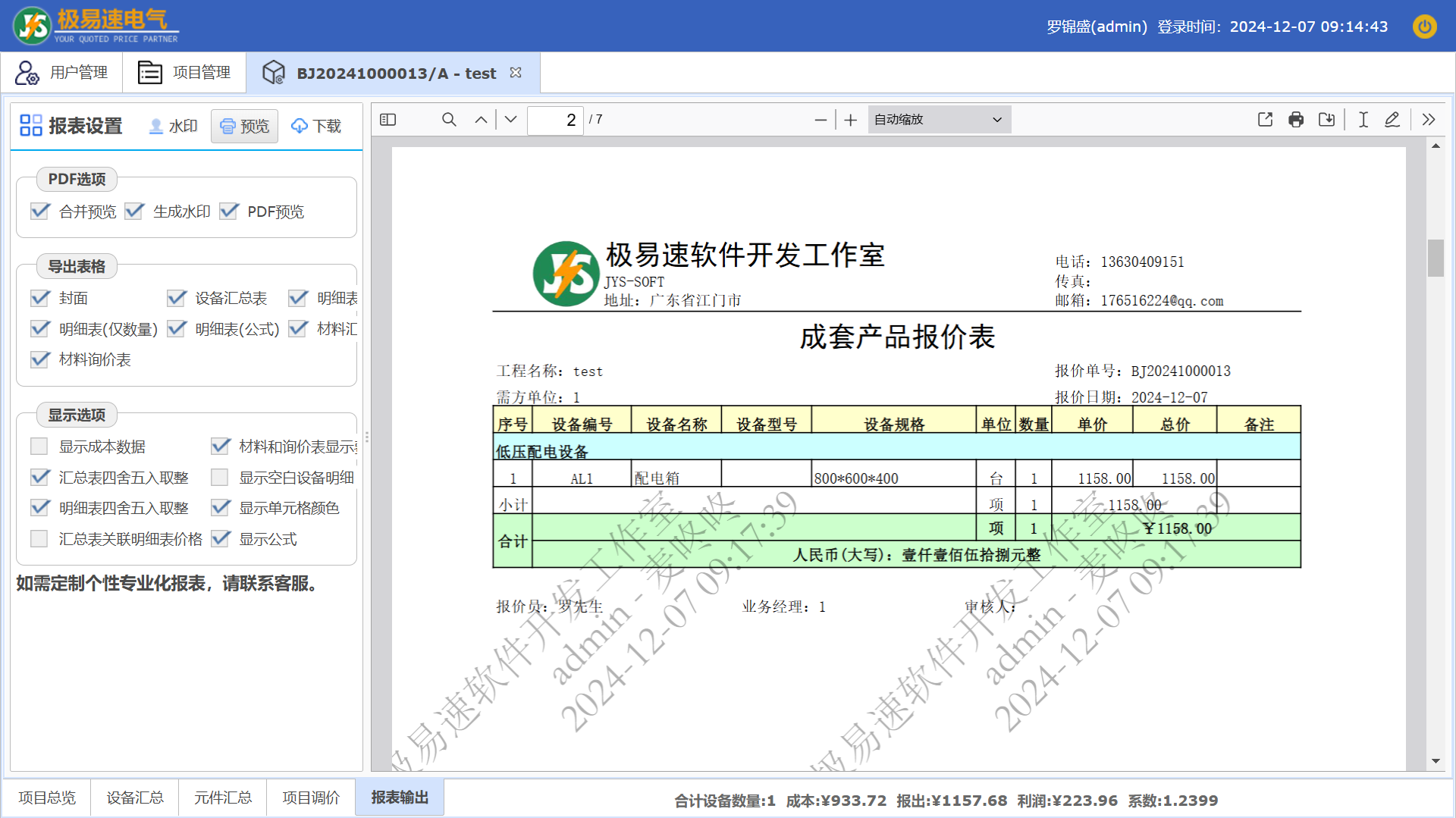Switch to 项目调价 bottom tab

click(x=311, y=798)
